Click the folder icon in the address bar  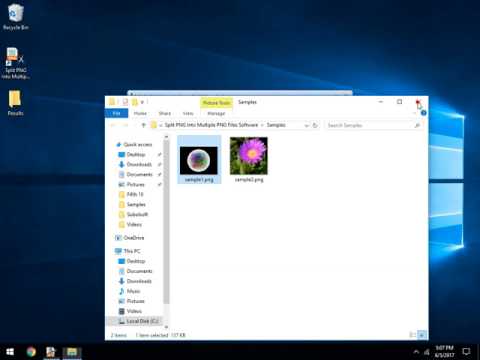(154, 125)
